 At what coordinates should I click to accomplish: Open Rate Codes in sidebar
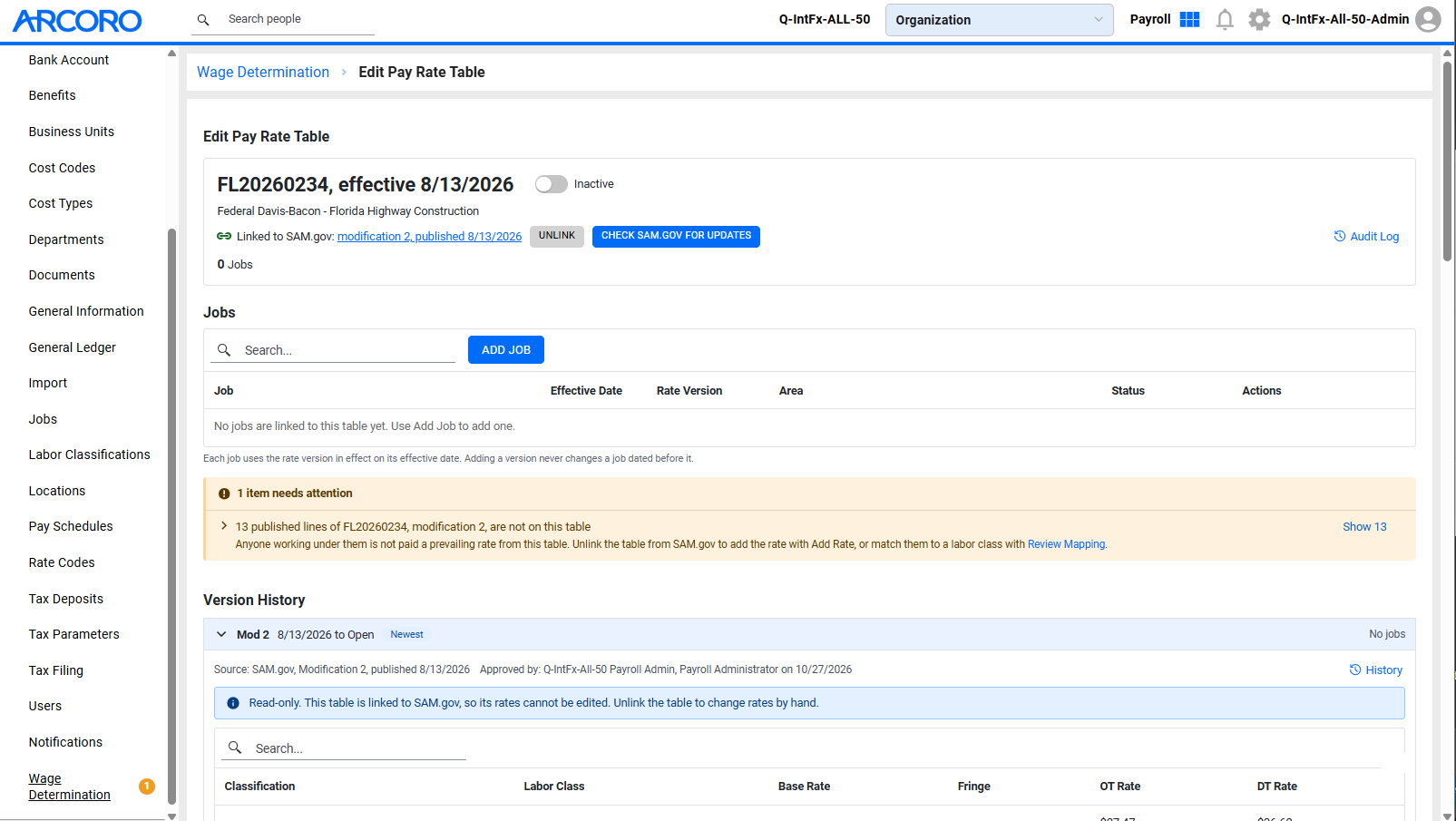[x=62, y=562]
